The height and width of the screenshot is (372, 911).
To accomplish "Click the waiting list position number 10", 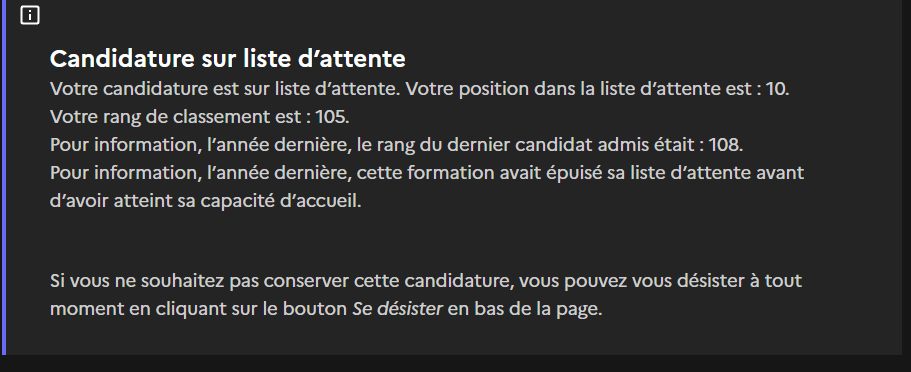I will (x=776, y=89).
